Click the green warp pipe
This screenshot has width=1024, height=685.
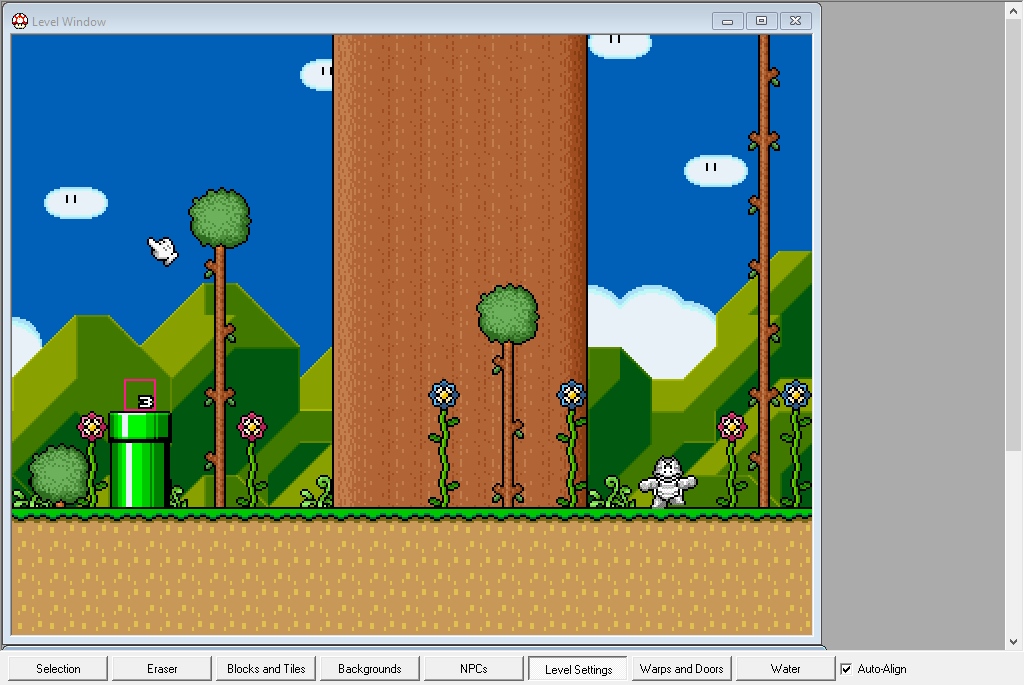[139, 460]
